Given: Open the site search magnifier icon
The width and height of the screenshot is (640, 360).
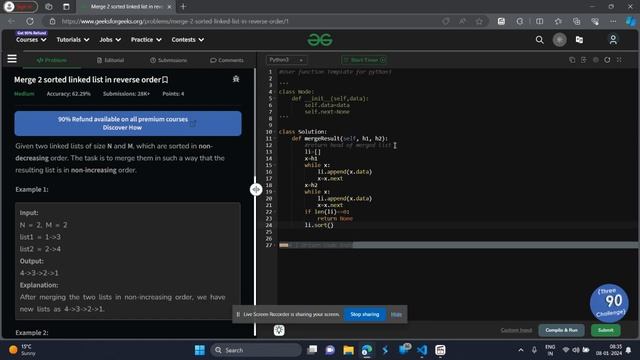Looking at the screenshot, I should [540, 40].
